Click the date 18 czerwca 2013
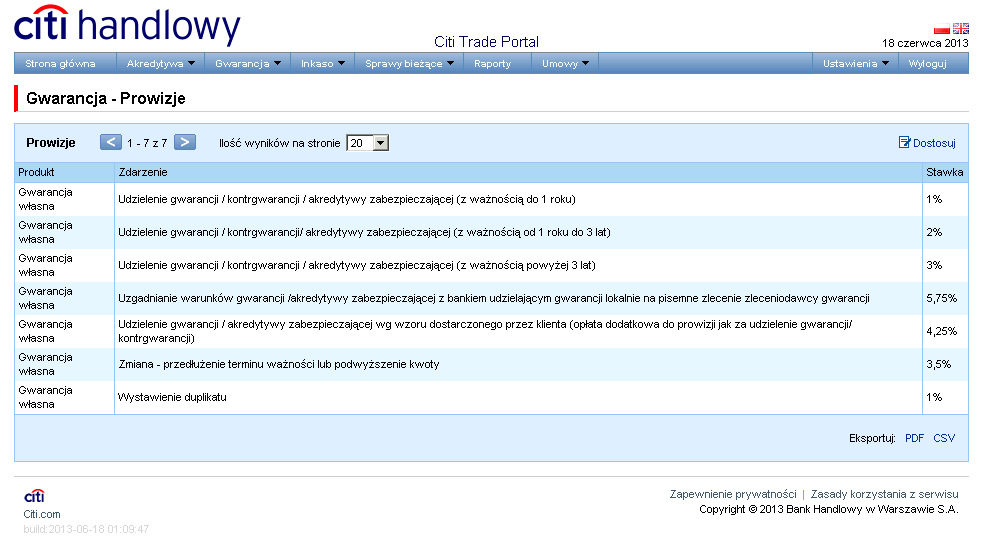Image resolution: width=981 pixels, height=544 pixels. click(925, 43)
